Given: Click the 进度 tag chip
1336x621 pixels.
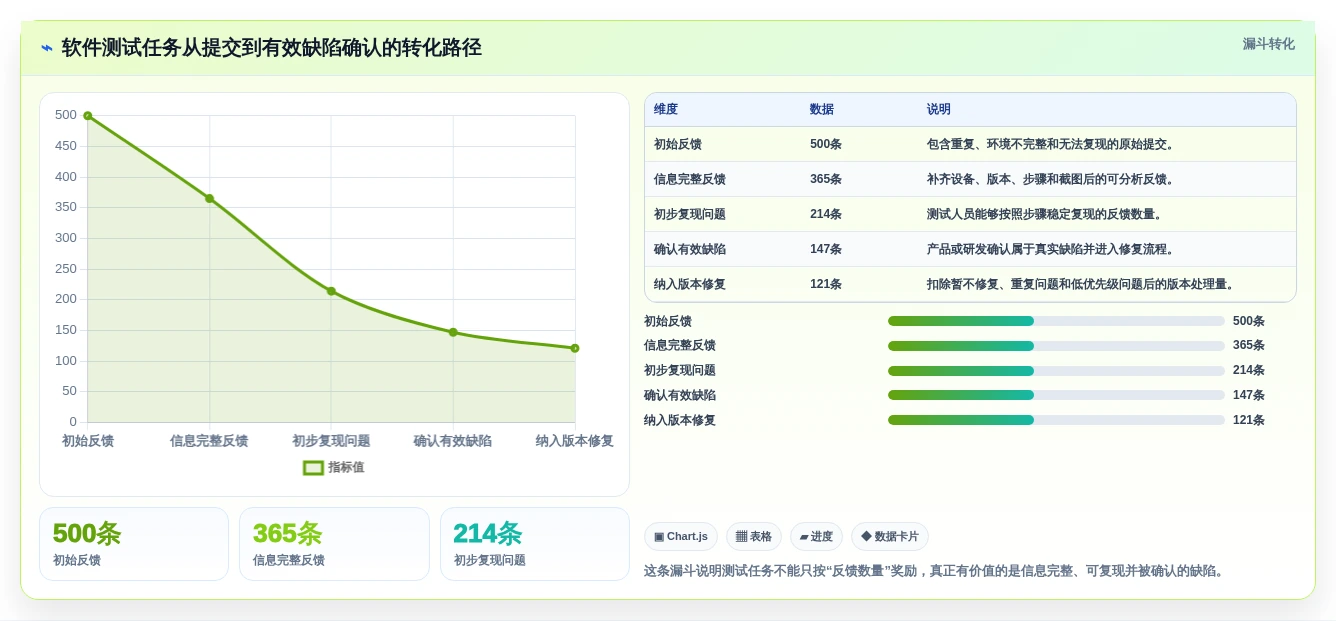Looking at the screenshot, I should pyautogui.click(x=816, y=537).
